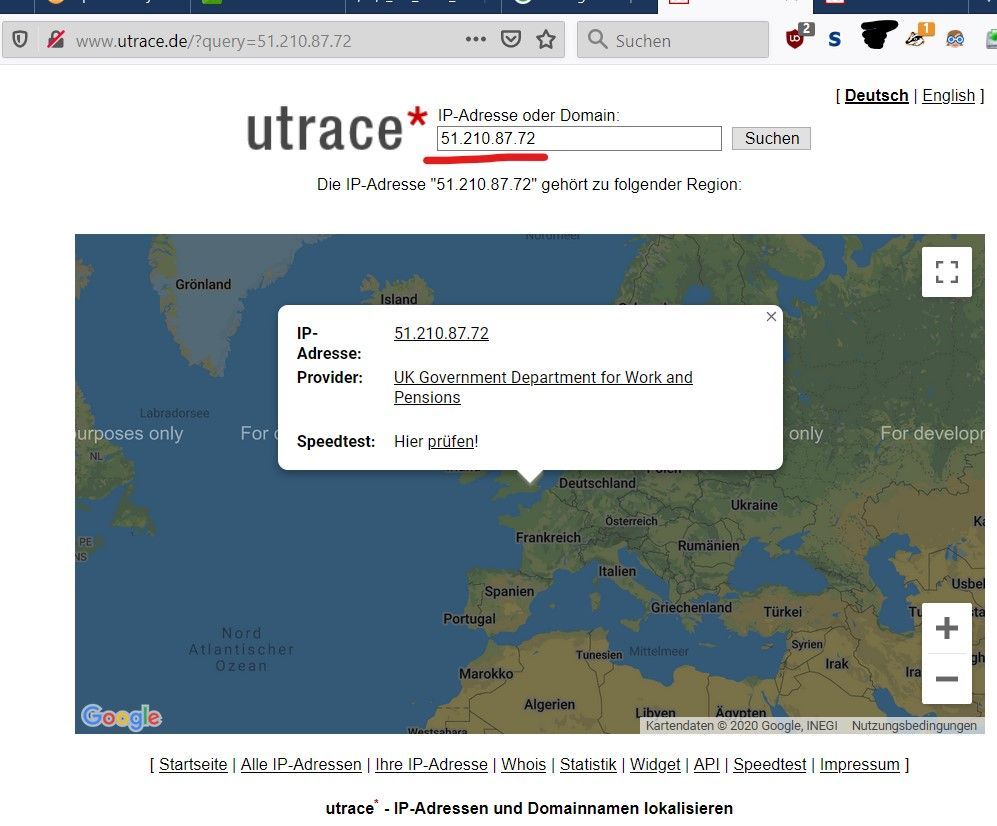The height and width of the screenshot is (826, 997).
Task: Open the page actions three-dot menu
Action: (x=476, y=39)
